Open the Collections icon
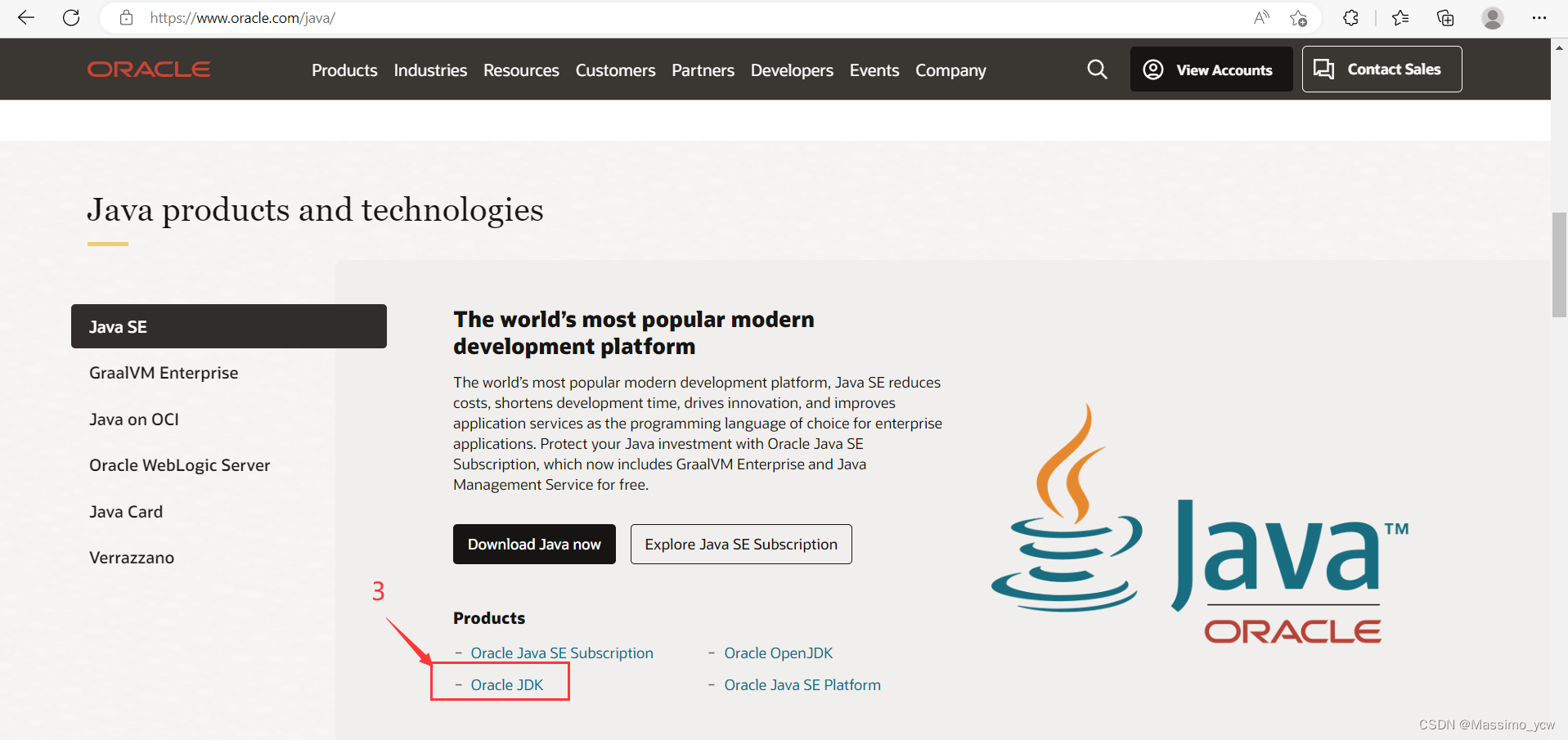Image resolution: width=1568 pixels, height=740 pixels. 1445,17
